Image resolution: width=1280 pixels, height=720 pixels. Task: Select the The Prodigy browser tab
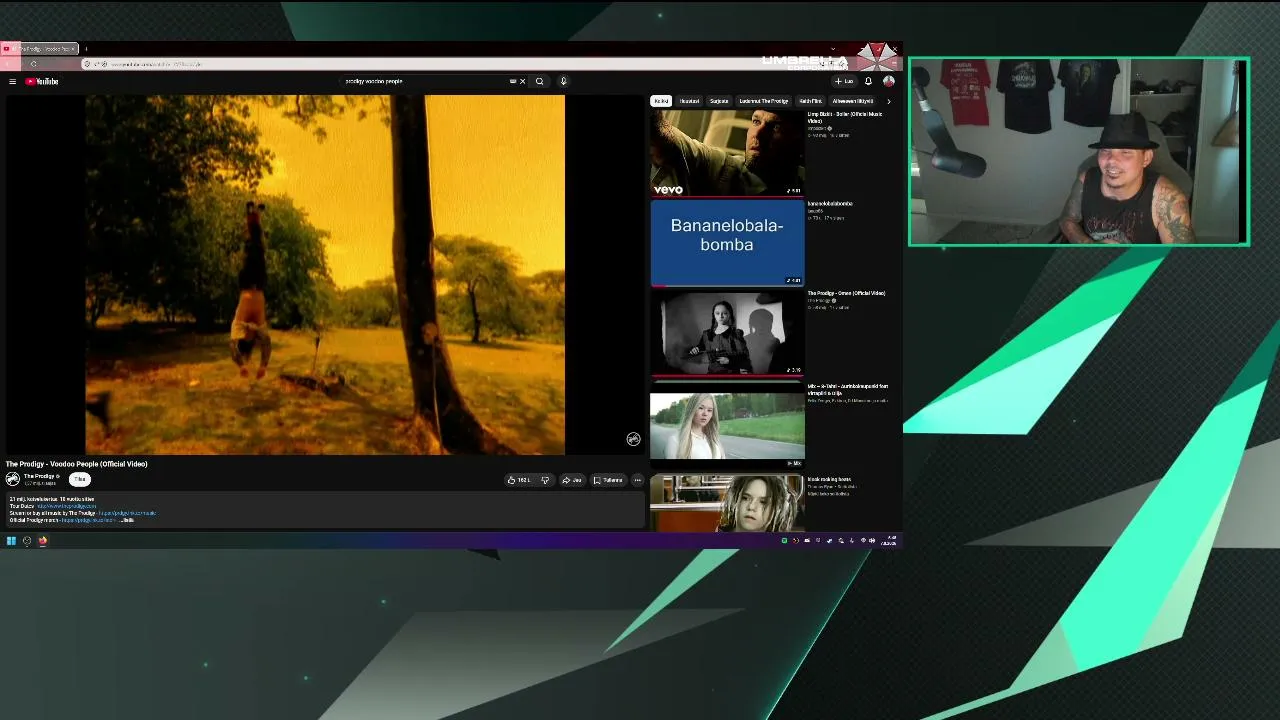point(40,48)
